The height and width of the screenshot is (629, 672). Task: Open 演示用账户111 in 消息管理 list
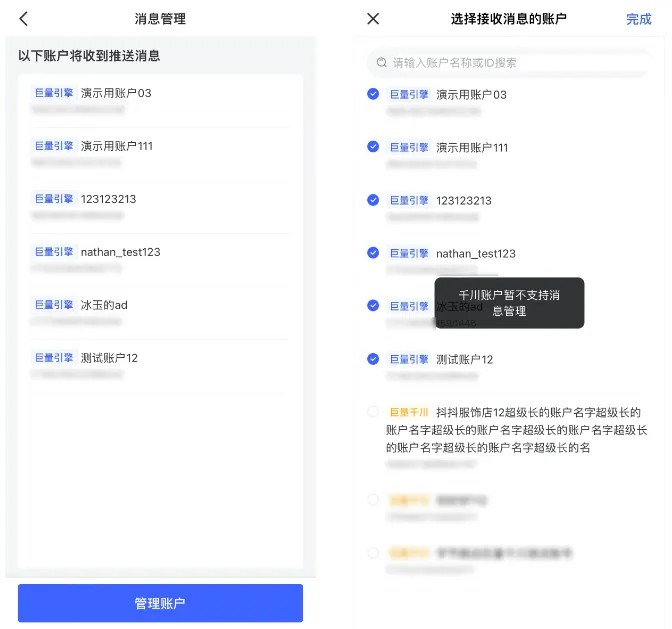[x=161, y=154]
